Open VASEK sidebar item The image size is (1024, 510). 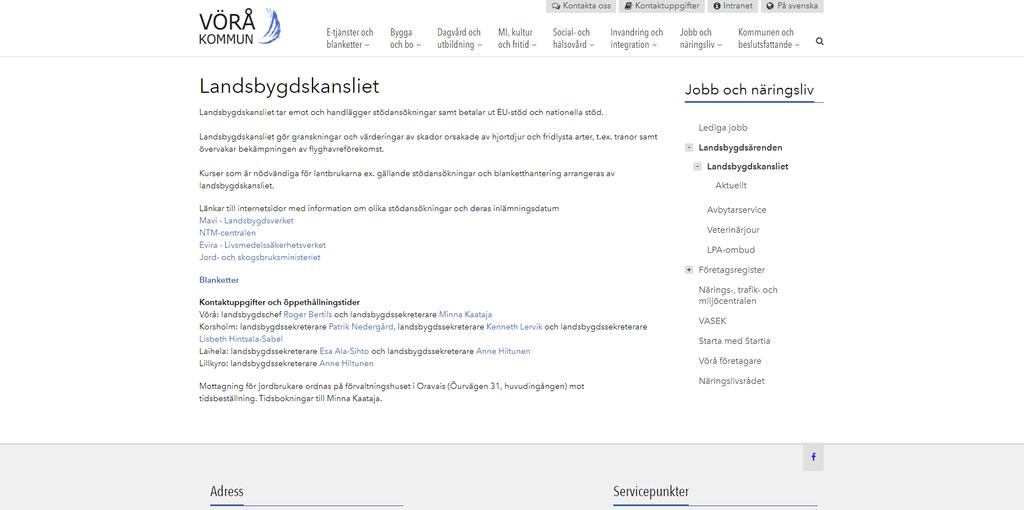tap(712, 321)
